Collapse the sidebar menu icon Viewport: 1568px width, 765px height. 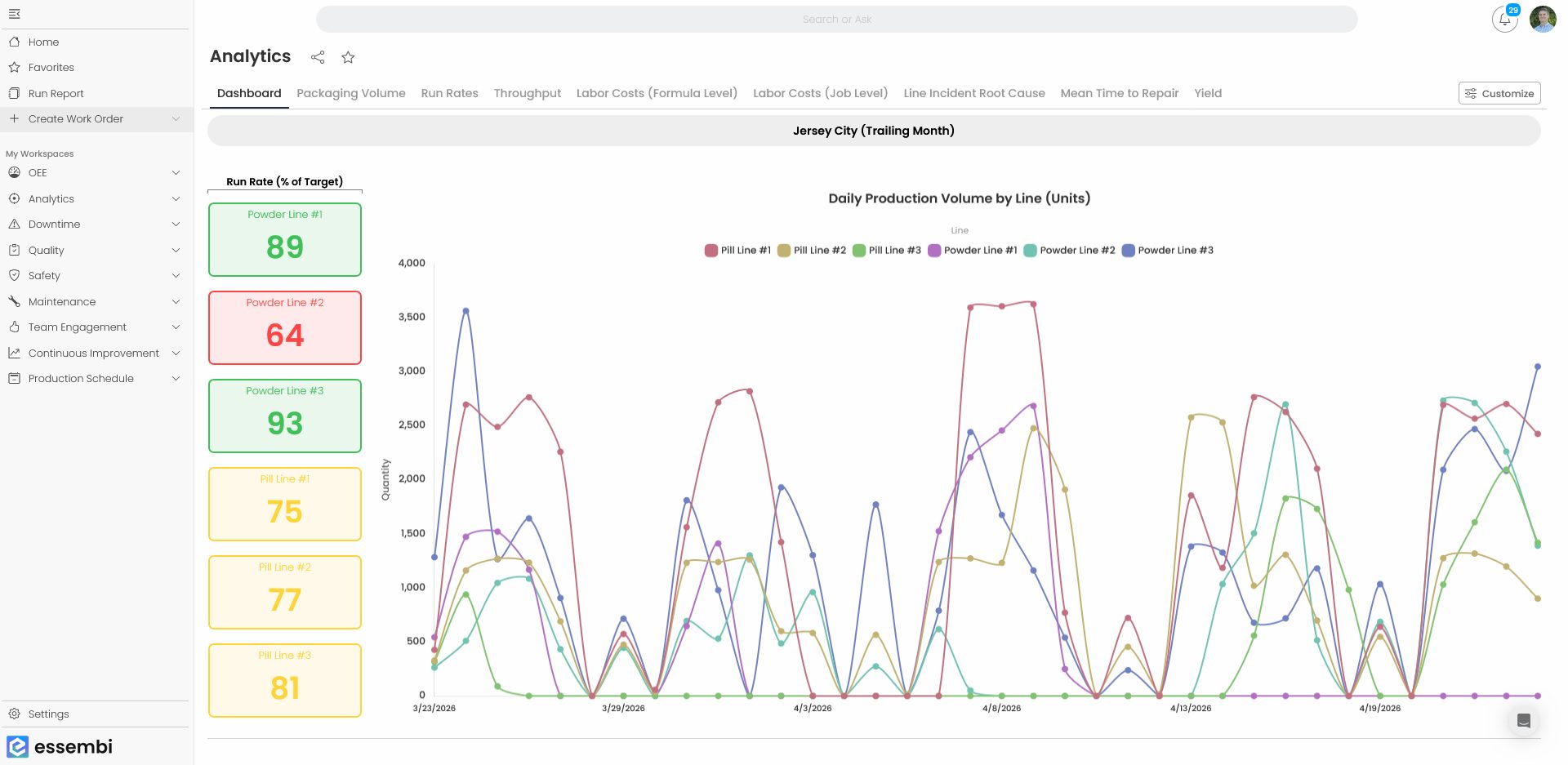14,14
